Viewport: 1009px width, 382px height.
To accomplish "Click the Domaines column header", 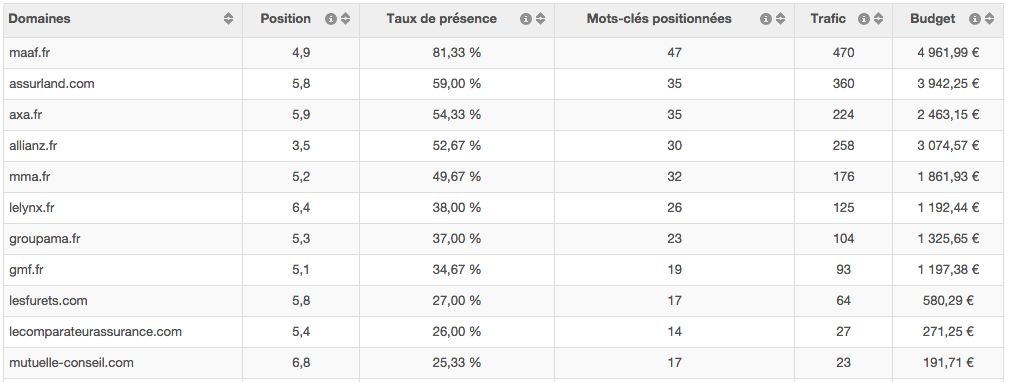I will (x=39, y=19).
